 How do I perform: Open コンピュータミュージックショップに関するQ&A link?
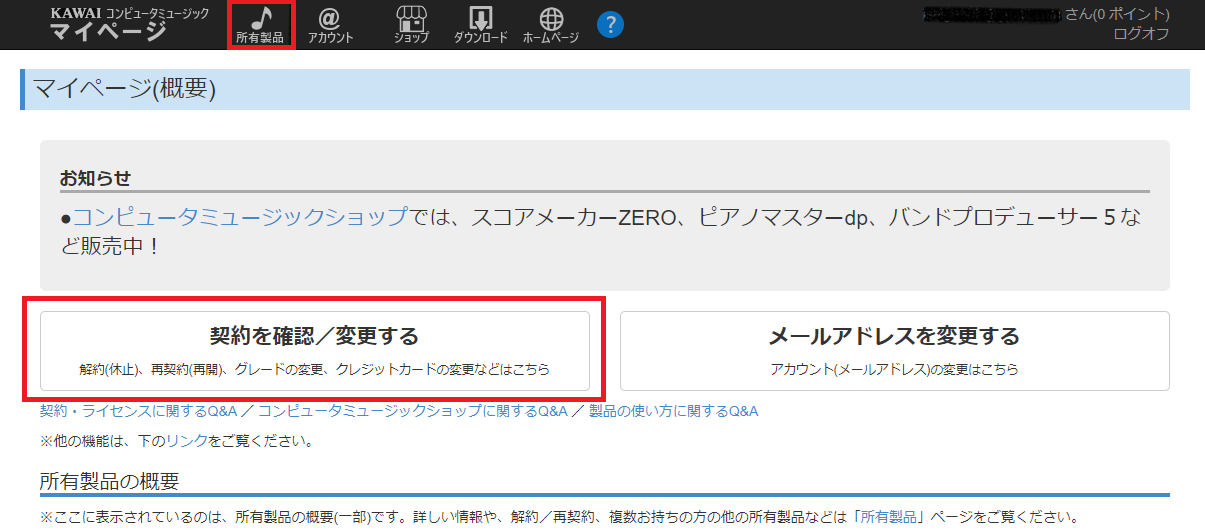point(412,411)
